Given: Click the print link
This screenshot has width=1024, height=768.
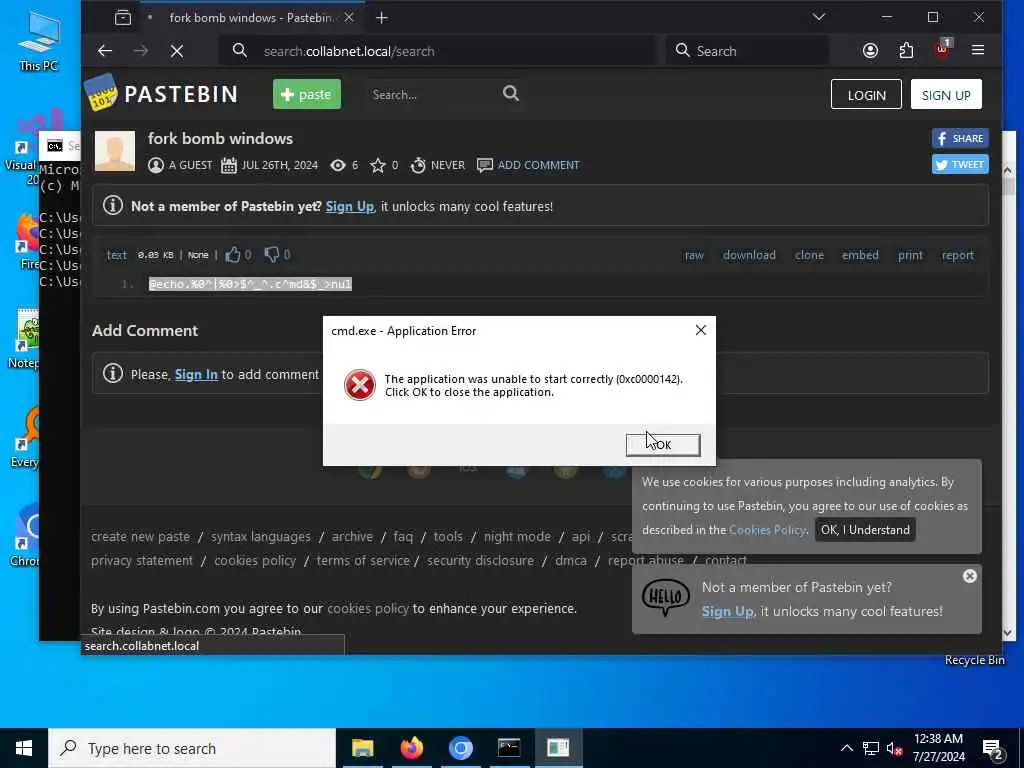Looking at the screenshot, I should (910, 255).
